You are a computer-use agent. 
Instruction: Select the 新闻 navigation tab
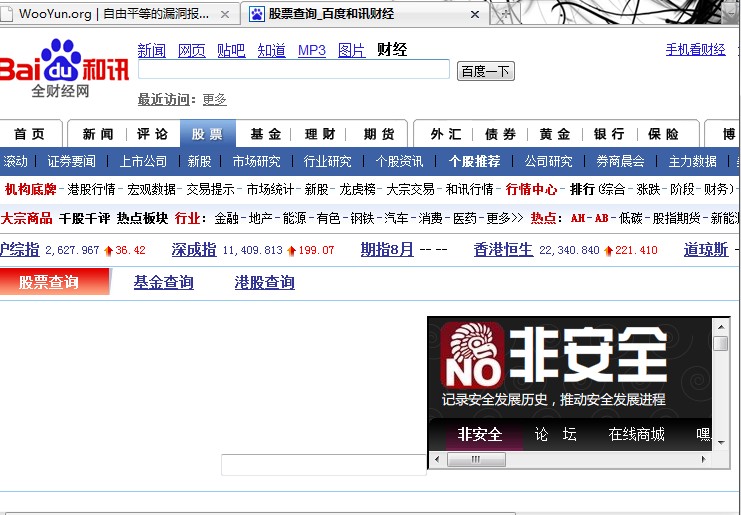click(x=97, y=134)
